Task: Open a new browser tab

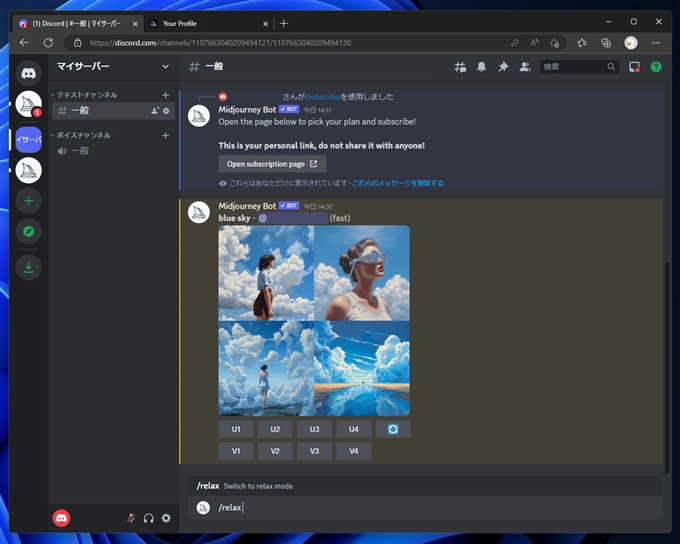Action: tap(284, 23)
